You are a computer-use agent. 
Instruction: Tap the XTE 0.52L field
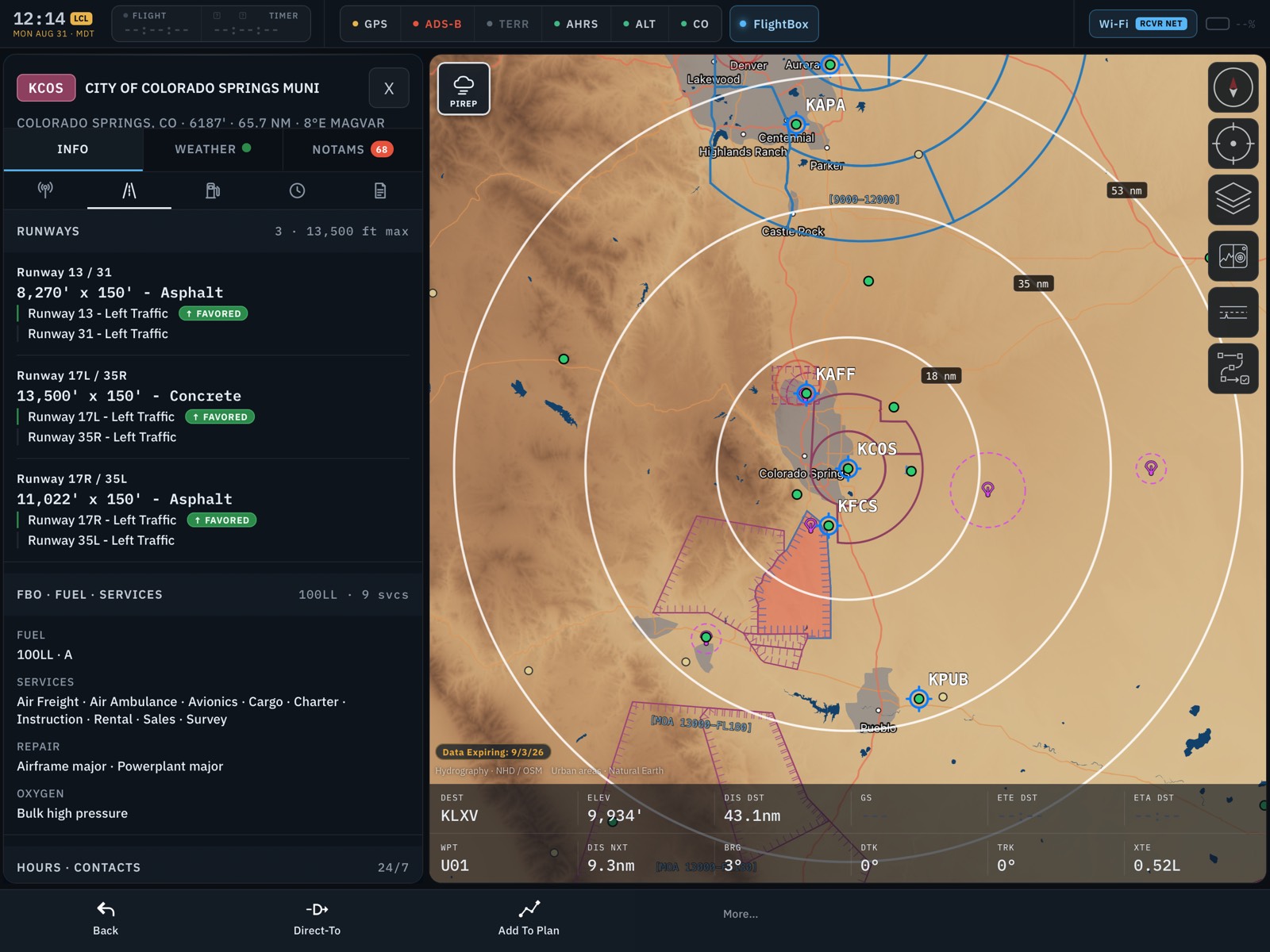click(x=1194, y=858)
